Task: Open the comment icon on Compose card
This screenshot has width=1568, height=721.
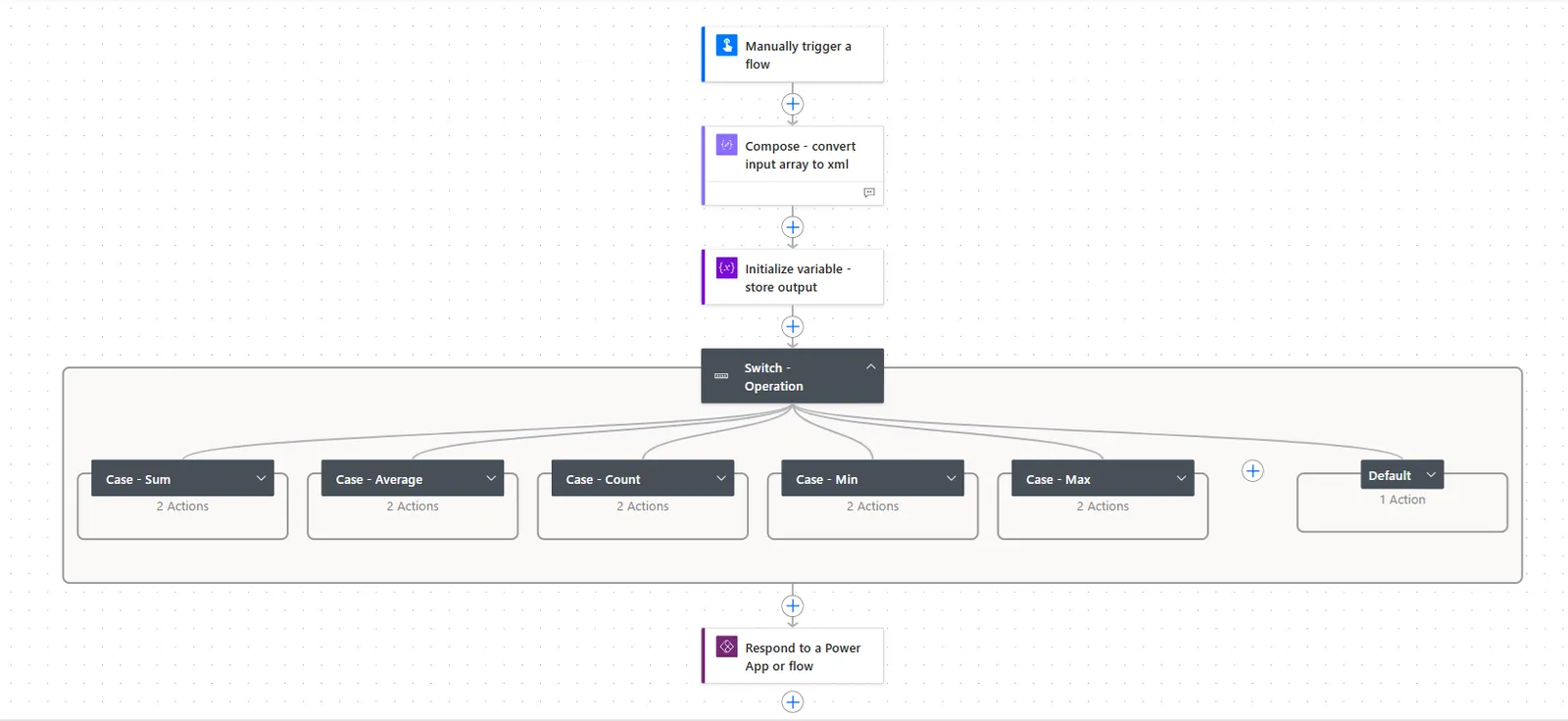Action: coord(868,193)
